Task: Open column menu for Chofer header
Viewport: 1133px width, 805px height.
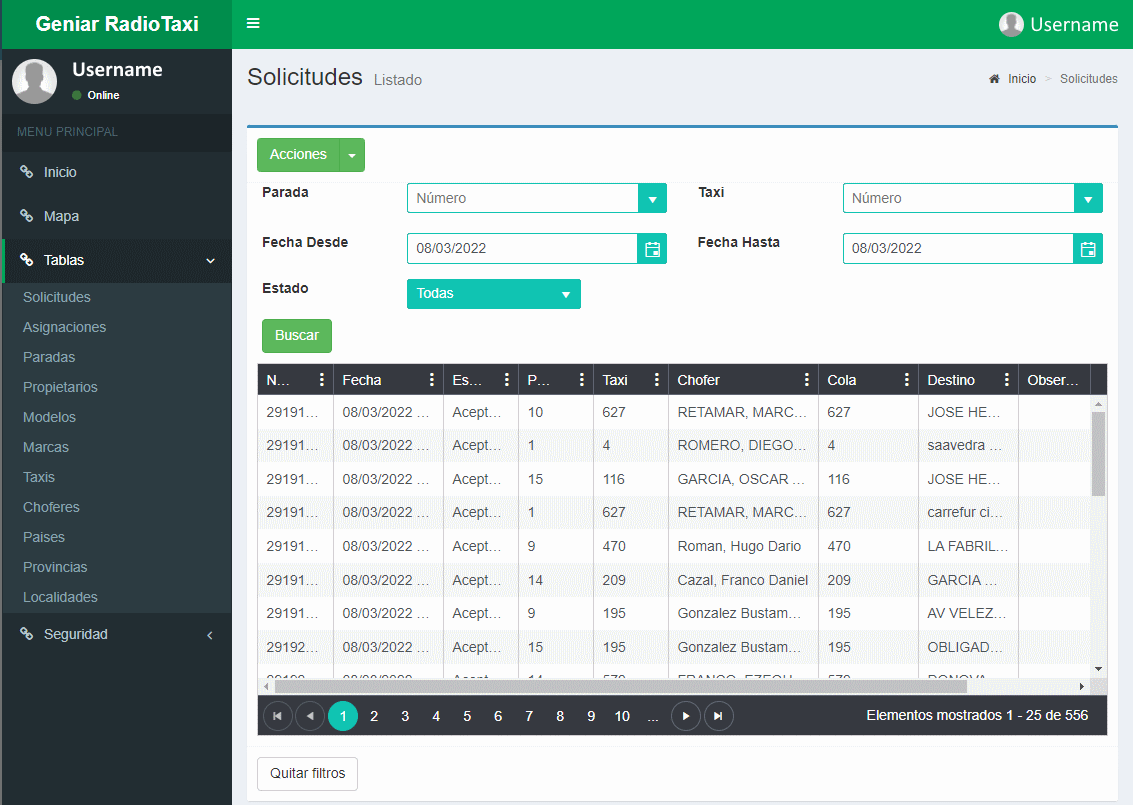Action: 806,379
